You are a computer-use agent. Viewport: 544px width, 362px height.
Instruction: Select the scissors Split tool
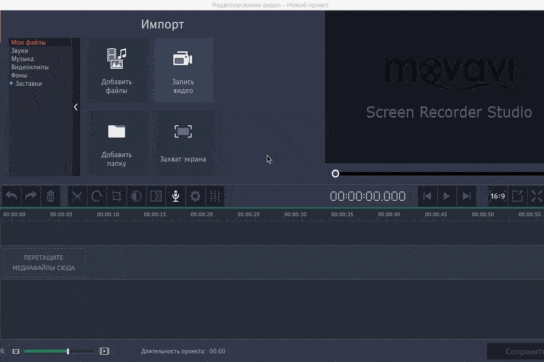pos(77,196)
